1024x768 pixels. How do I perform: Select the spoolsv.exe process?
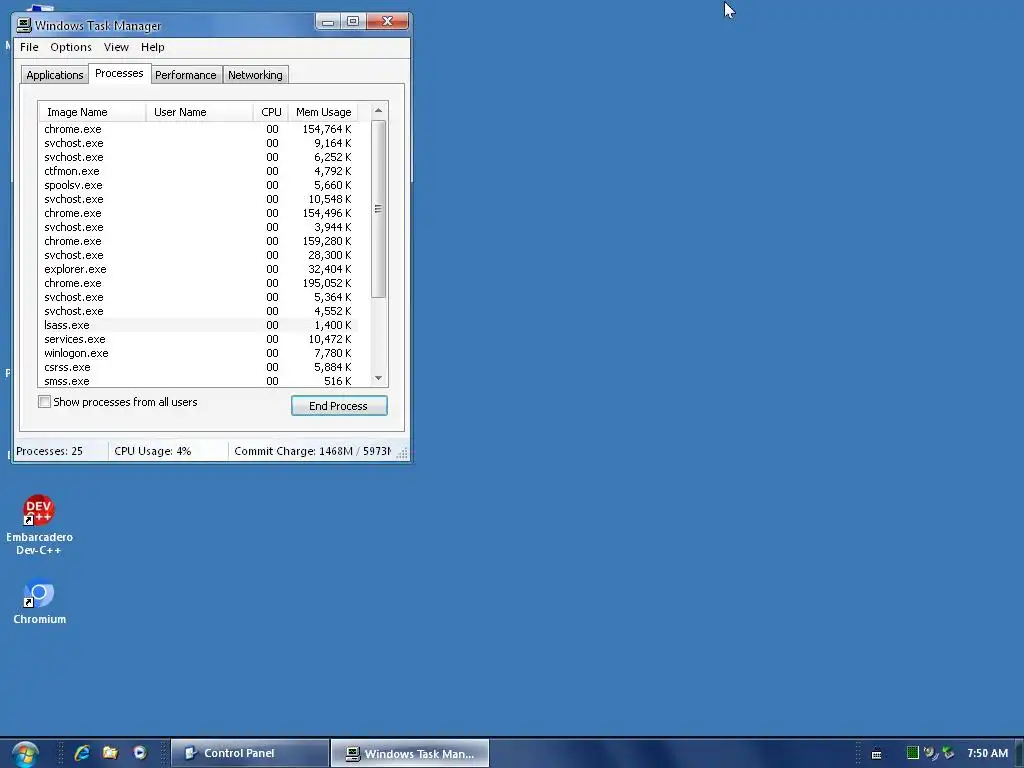[x=198, y=185]
